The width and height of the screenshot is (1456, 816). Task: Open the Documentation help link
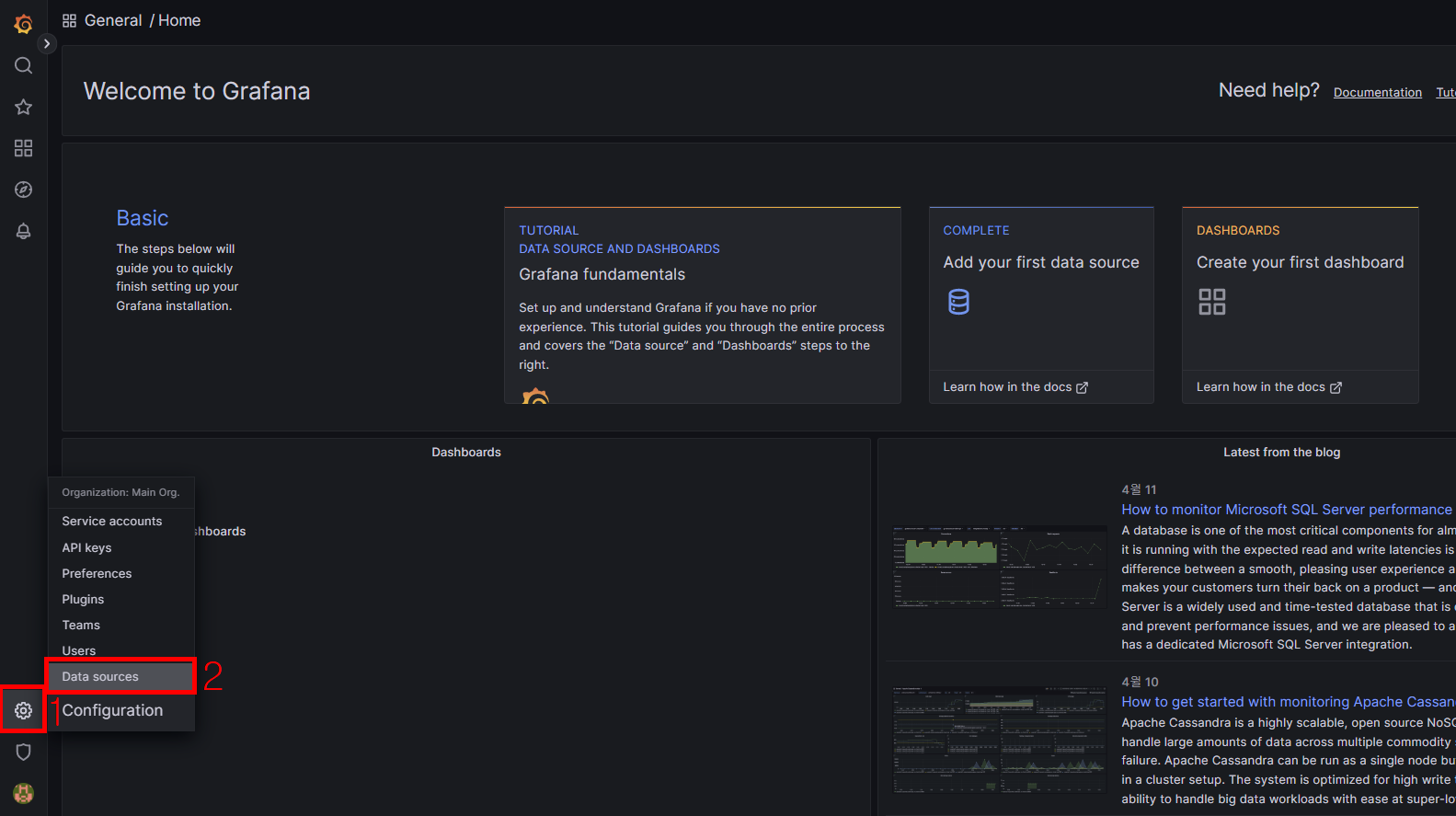coord(1378,92)
